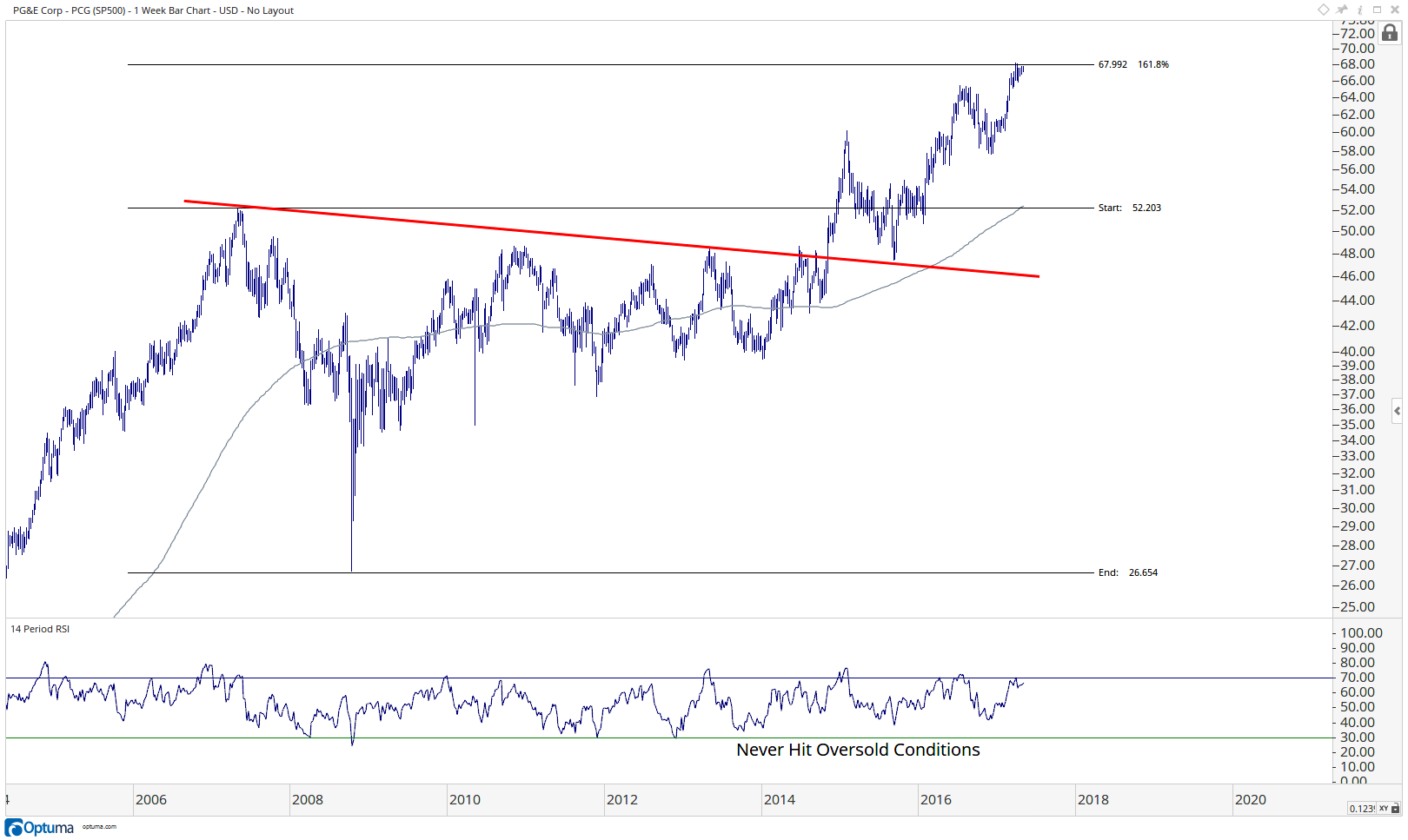Click the 2016 date axis label
The width and height of the screenshot is (1408, 840).
pos(936,799)
